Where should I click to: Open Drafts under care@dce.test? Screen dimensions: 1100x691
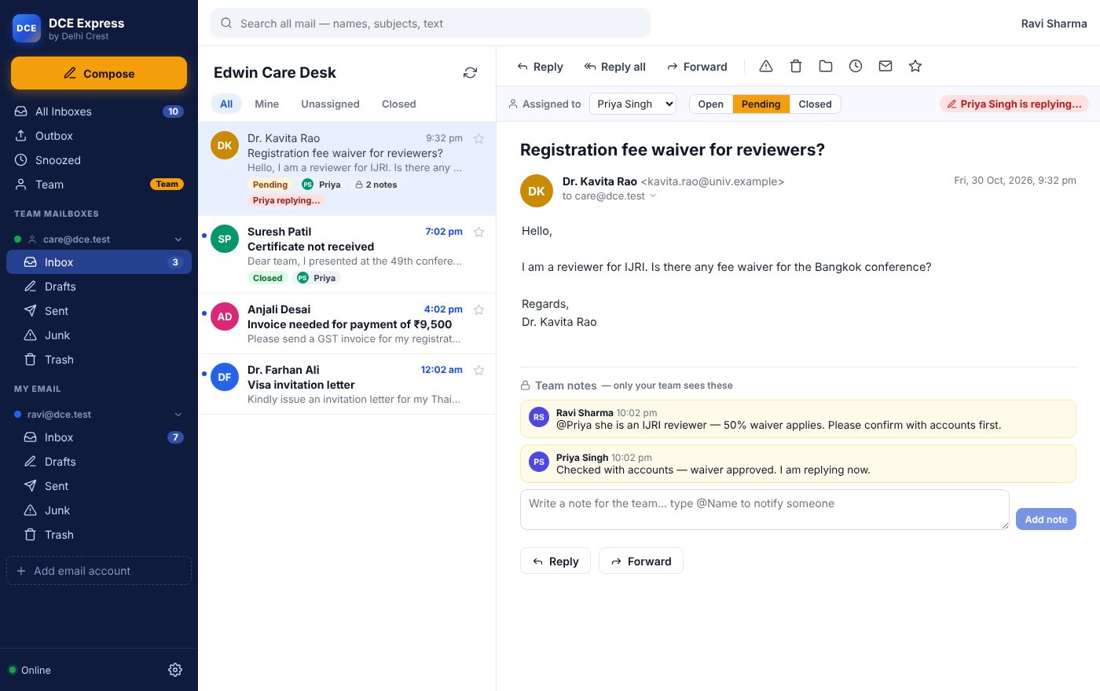[99, 286]
